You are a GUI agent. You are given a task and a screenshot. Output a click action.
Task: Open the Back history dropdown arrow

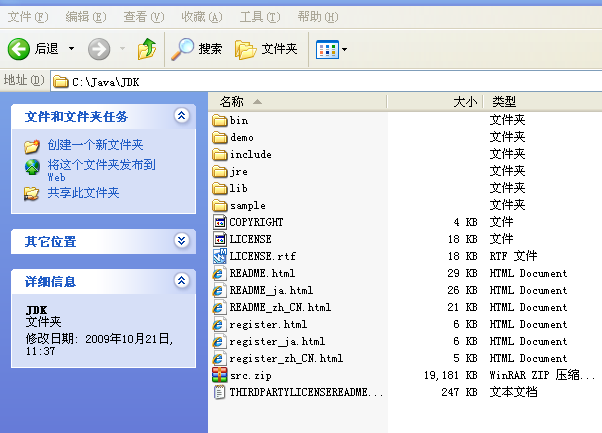coord(71,49)
